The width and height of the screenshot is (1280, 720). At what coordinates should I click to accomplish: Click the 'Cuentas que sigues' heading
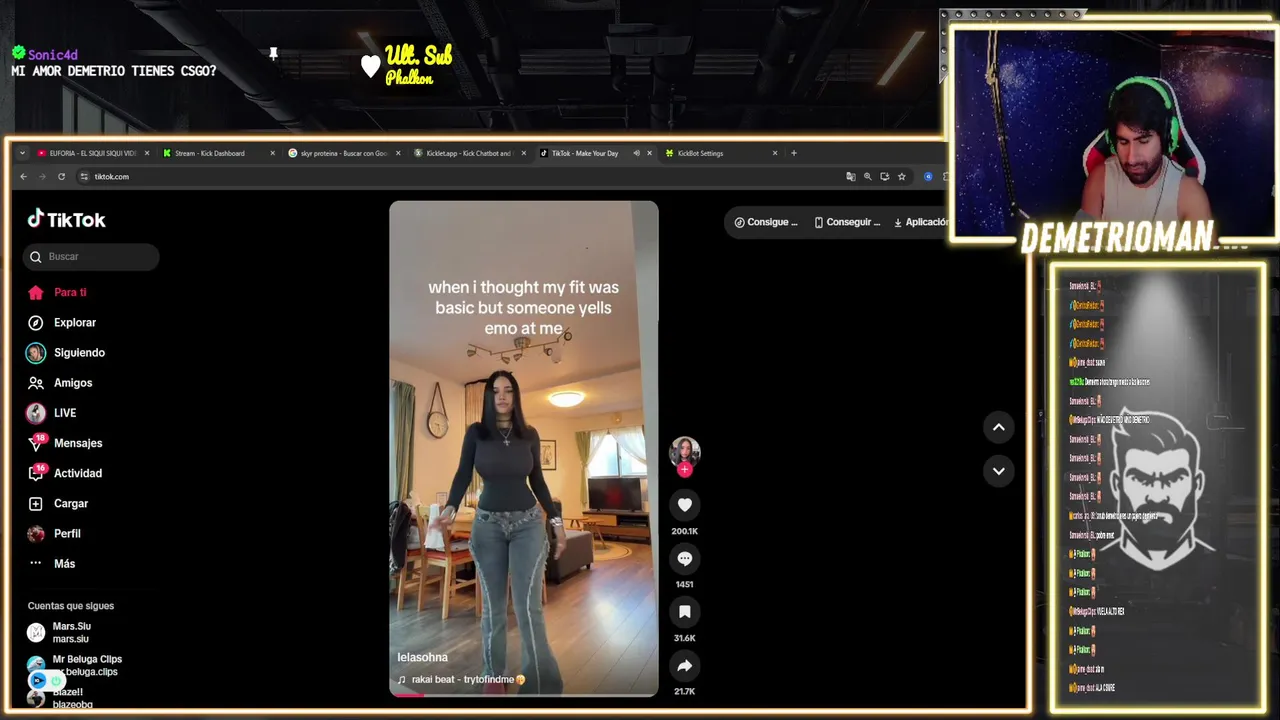click(71, 606)
